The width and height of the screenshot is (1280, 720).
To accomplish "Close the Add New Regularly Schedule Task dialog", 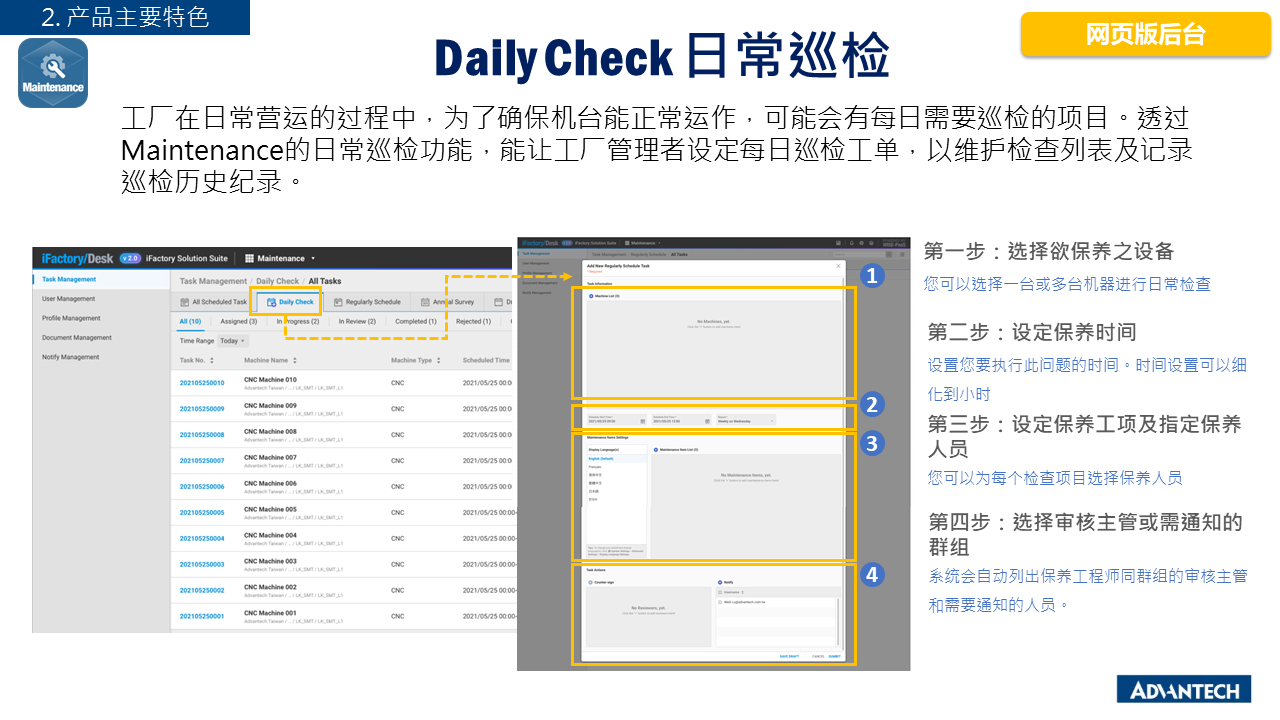I will click(x=838, y=266).
